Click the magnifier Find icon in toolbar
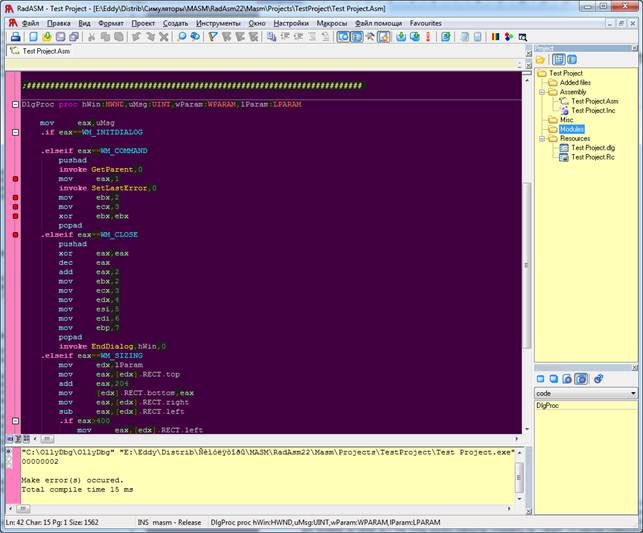The width and height of the screenshot is (643, 533). [182, 37]
